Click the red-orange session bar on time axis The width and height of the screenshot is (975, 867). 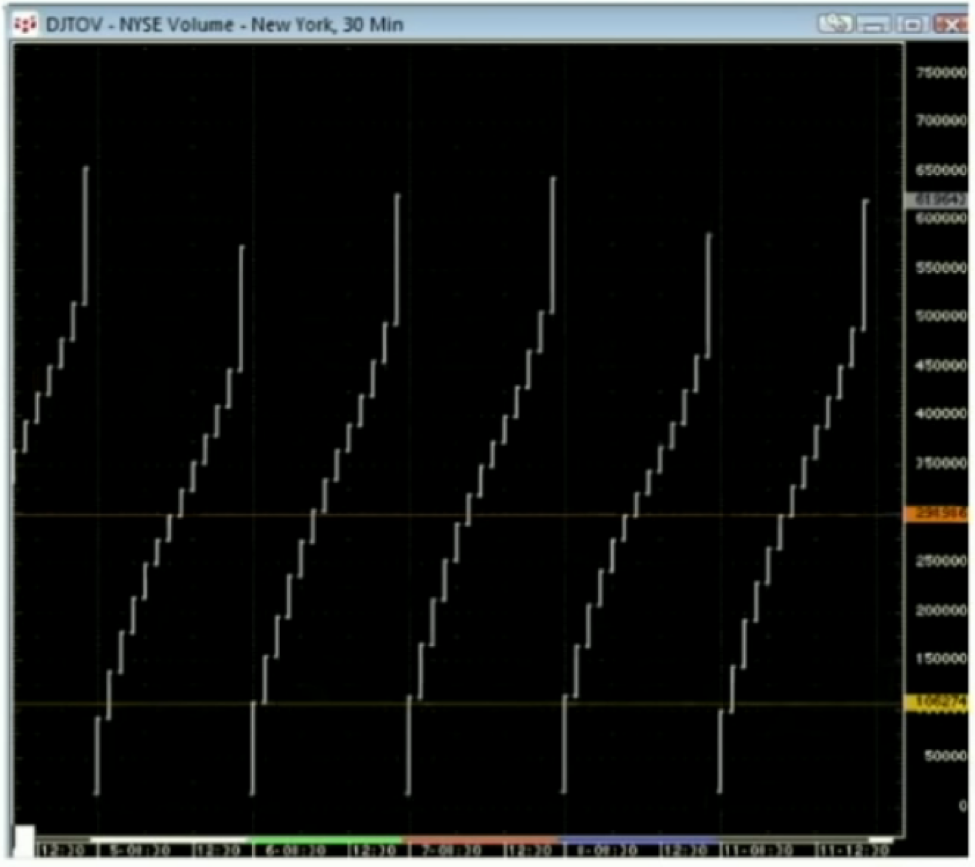pyautogui.click(x=482, y=839)
